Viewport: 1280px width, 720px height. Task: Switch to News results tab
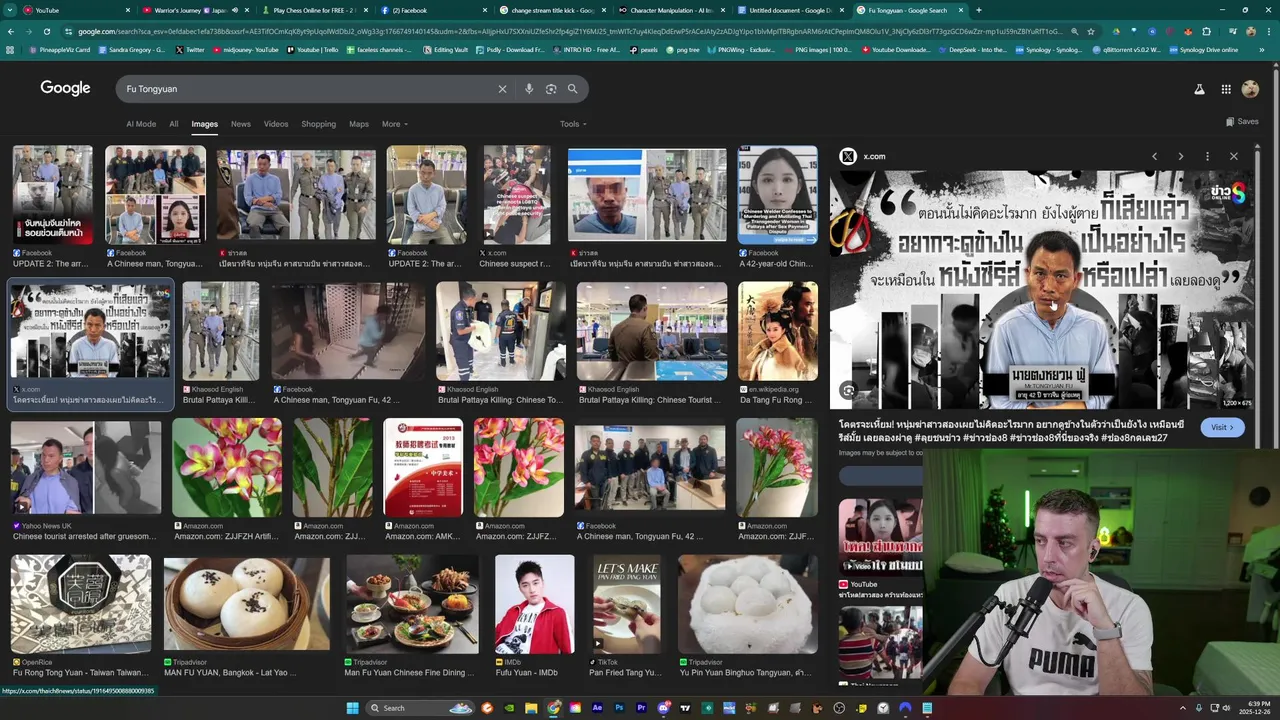[x=241, y=124]
